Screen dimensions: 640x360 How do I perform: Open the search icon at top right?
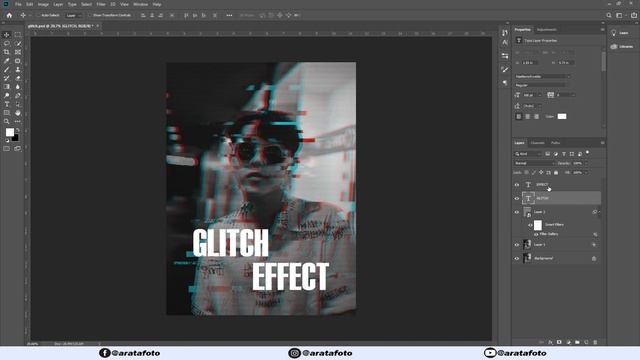tap(609, 15)
